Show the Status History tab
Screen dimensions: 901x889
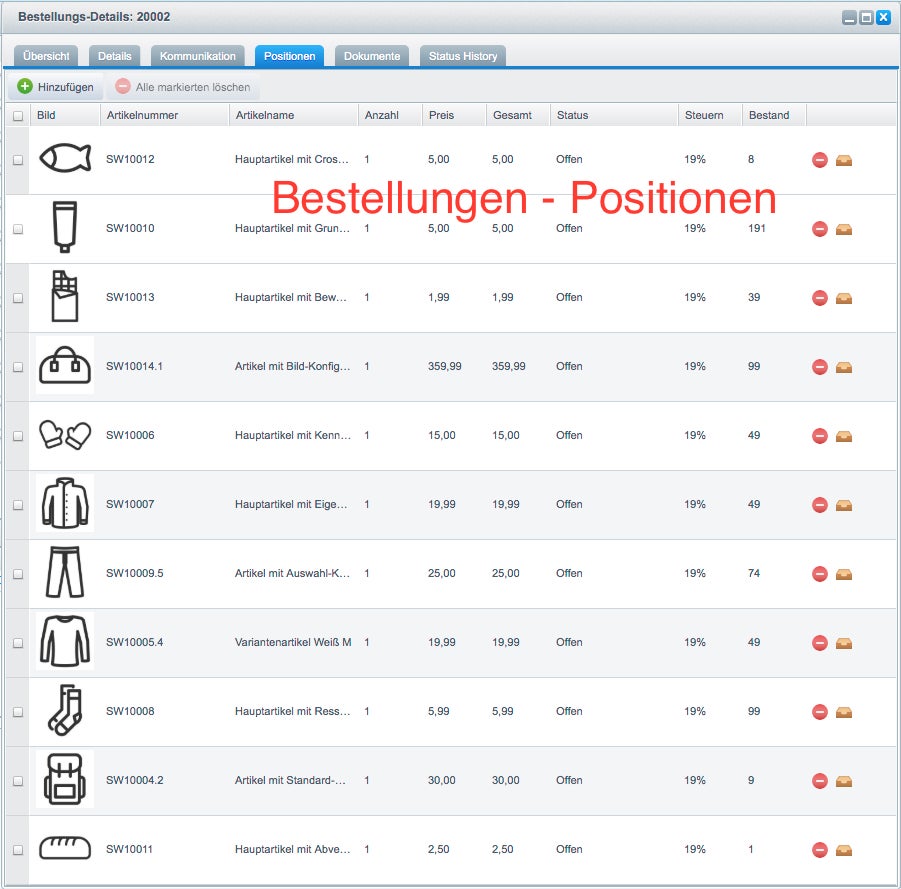point(463,56)
